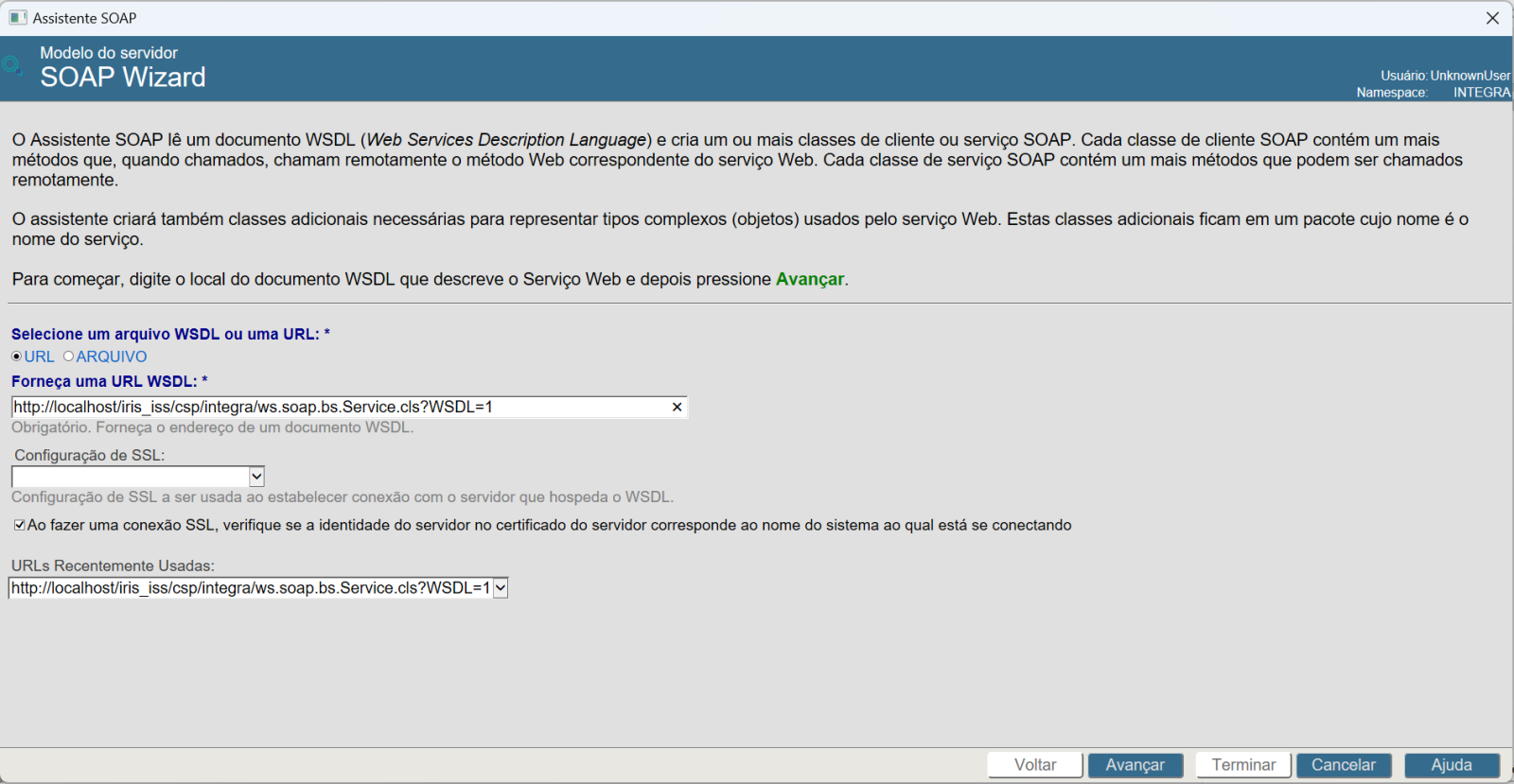Screen dimensions: 1514x784
Task: Click the Assistente SOAP title bar icon
Action: pos(18,18)
